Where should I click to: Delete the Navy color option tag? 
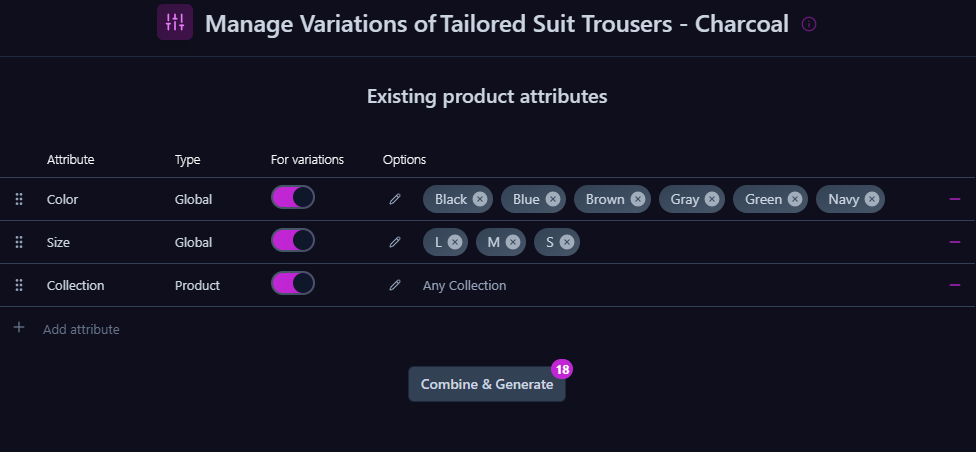click(872, 199)
